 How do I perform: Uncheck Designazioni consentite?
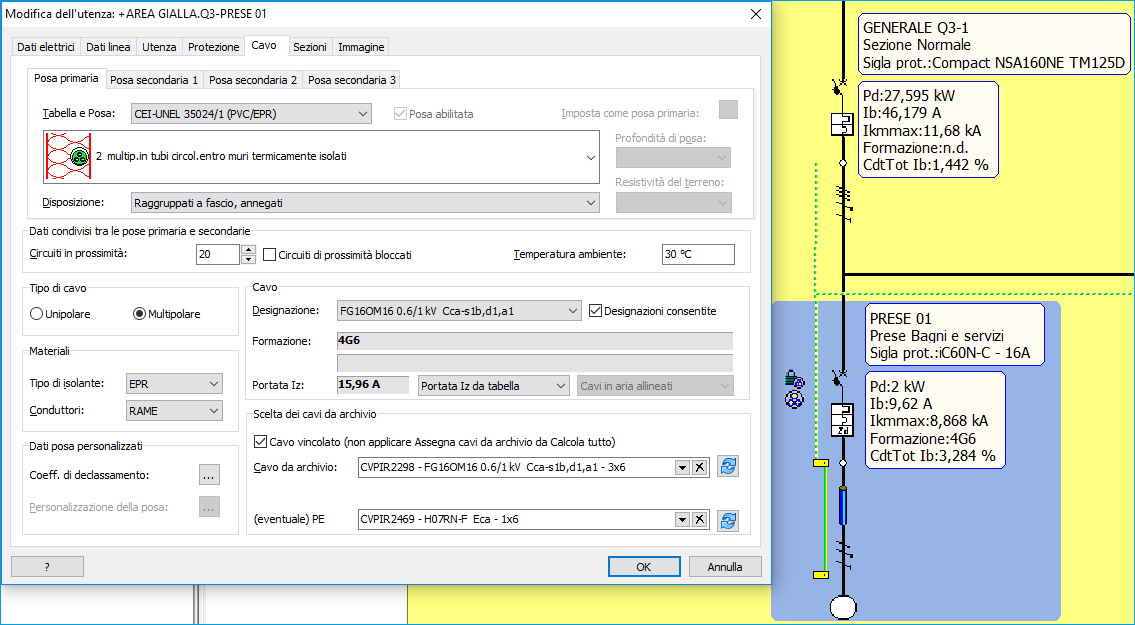[x=595, y=311]
